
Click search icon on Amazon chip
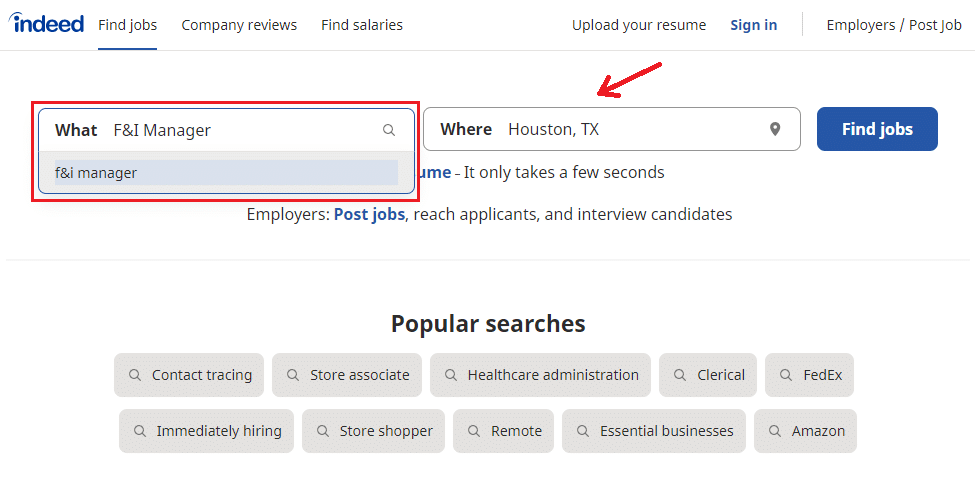click(775, 431)
